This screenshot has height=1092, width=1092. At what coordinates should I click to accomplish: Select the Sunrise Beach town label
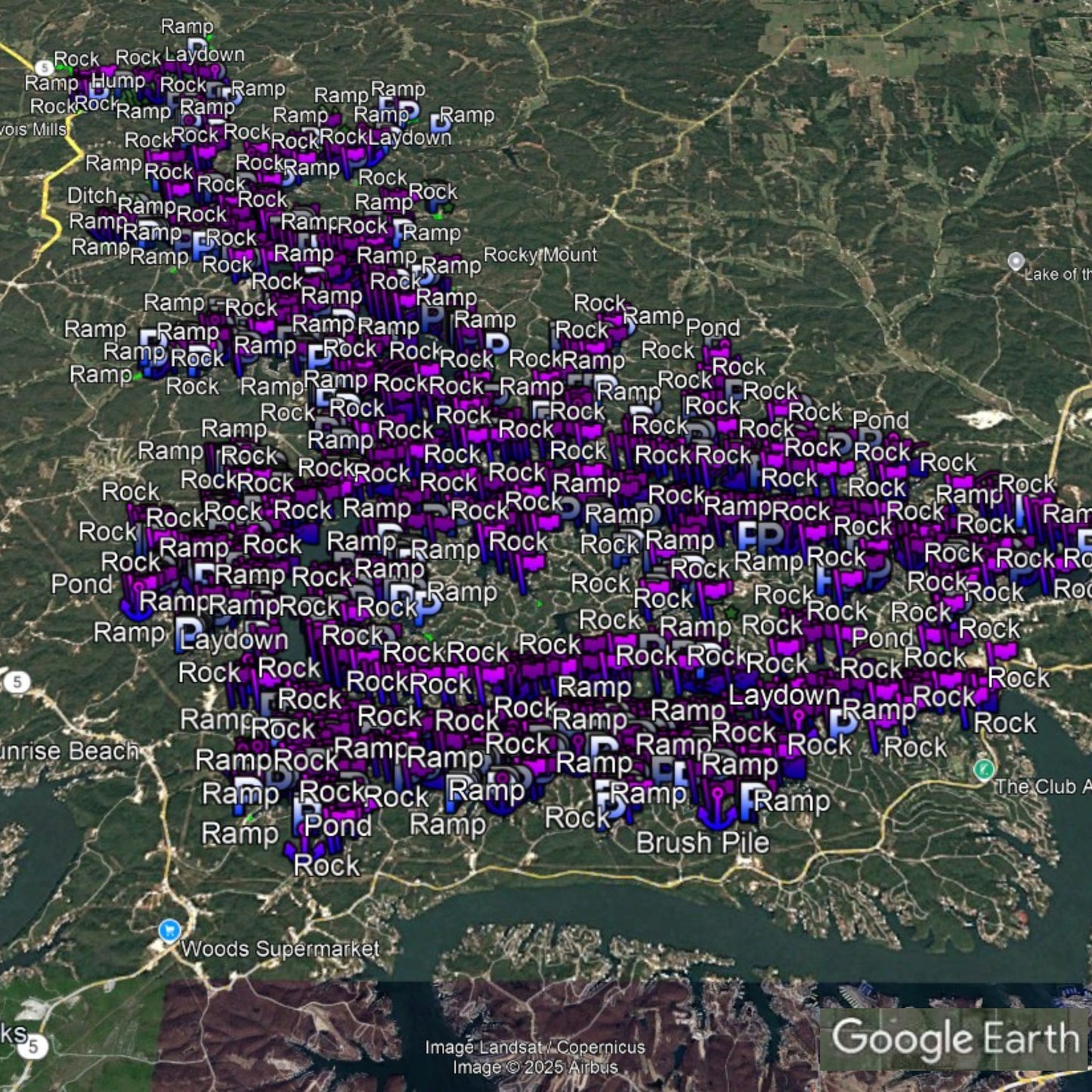tap(70, 751)
